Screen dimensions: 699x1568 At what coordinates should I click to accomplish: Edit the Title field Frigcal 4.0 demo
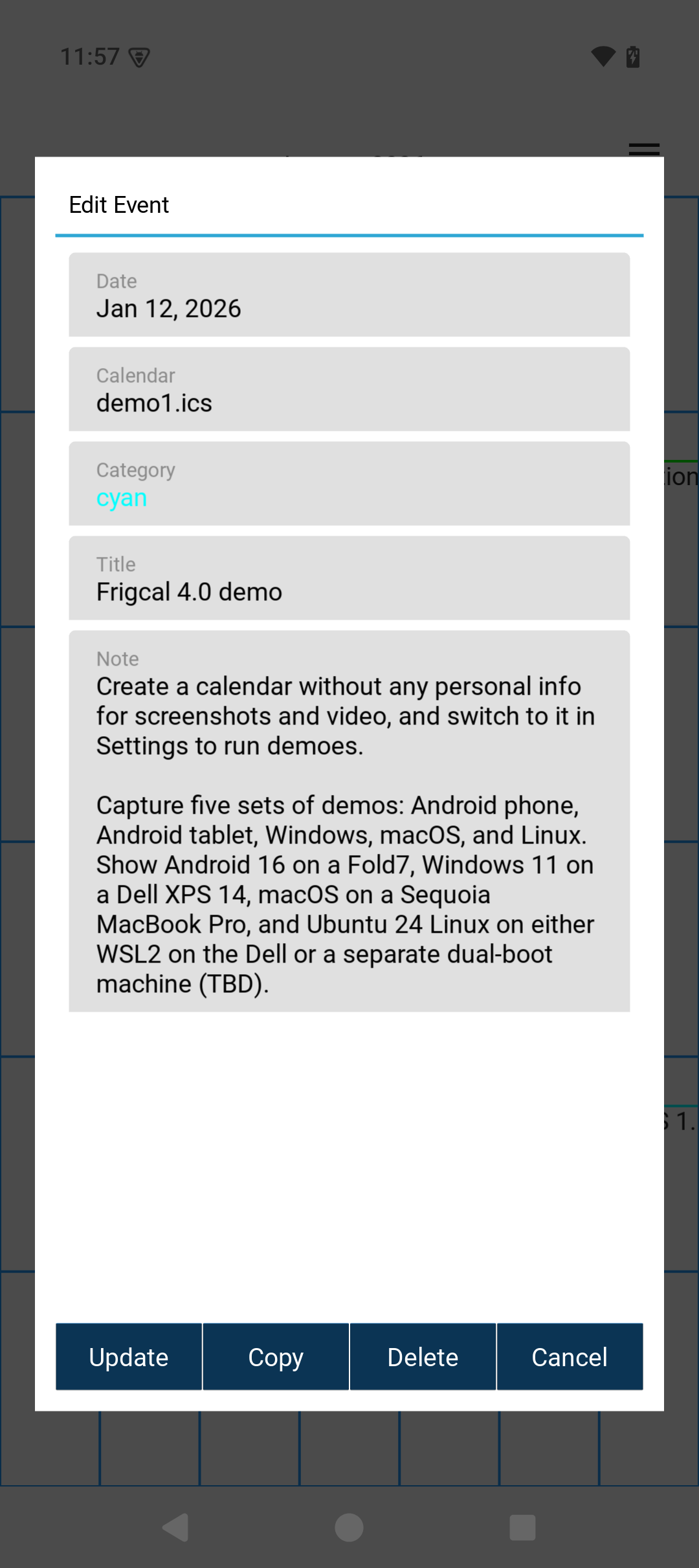[x=349, y=578]
